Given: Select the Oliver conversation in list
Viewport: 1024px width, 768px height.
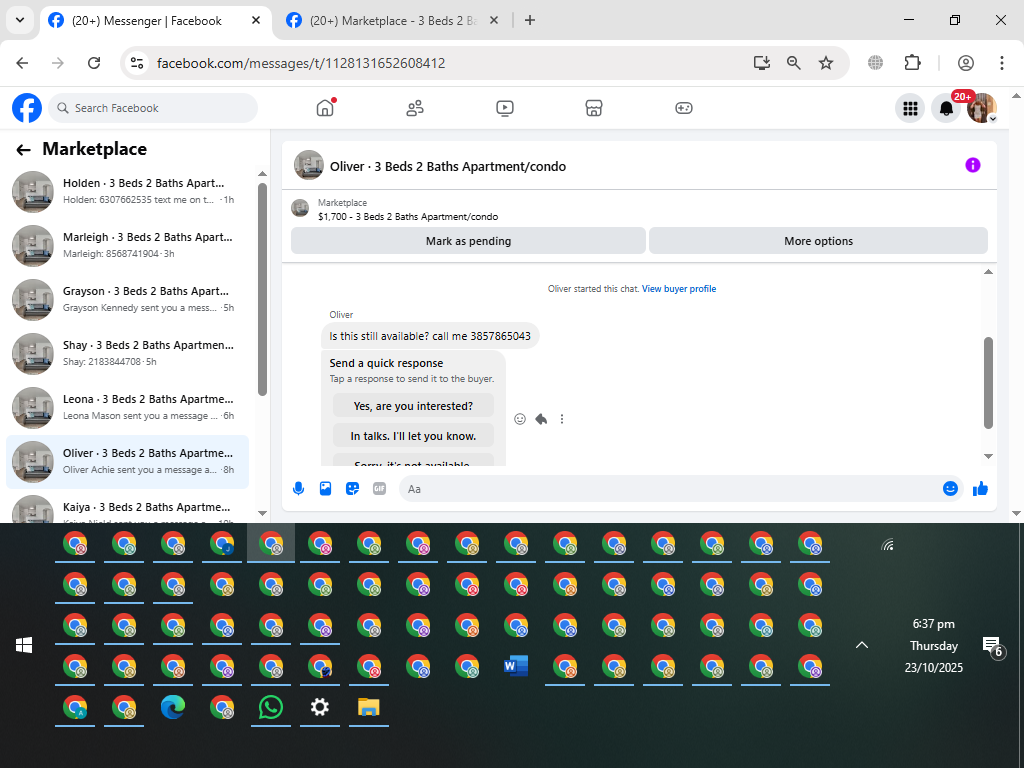Looking at the screenshot, I should (127, 462).
